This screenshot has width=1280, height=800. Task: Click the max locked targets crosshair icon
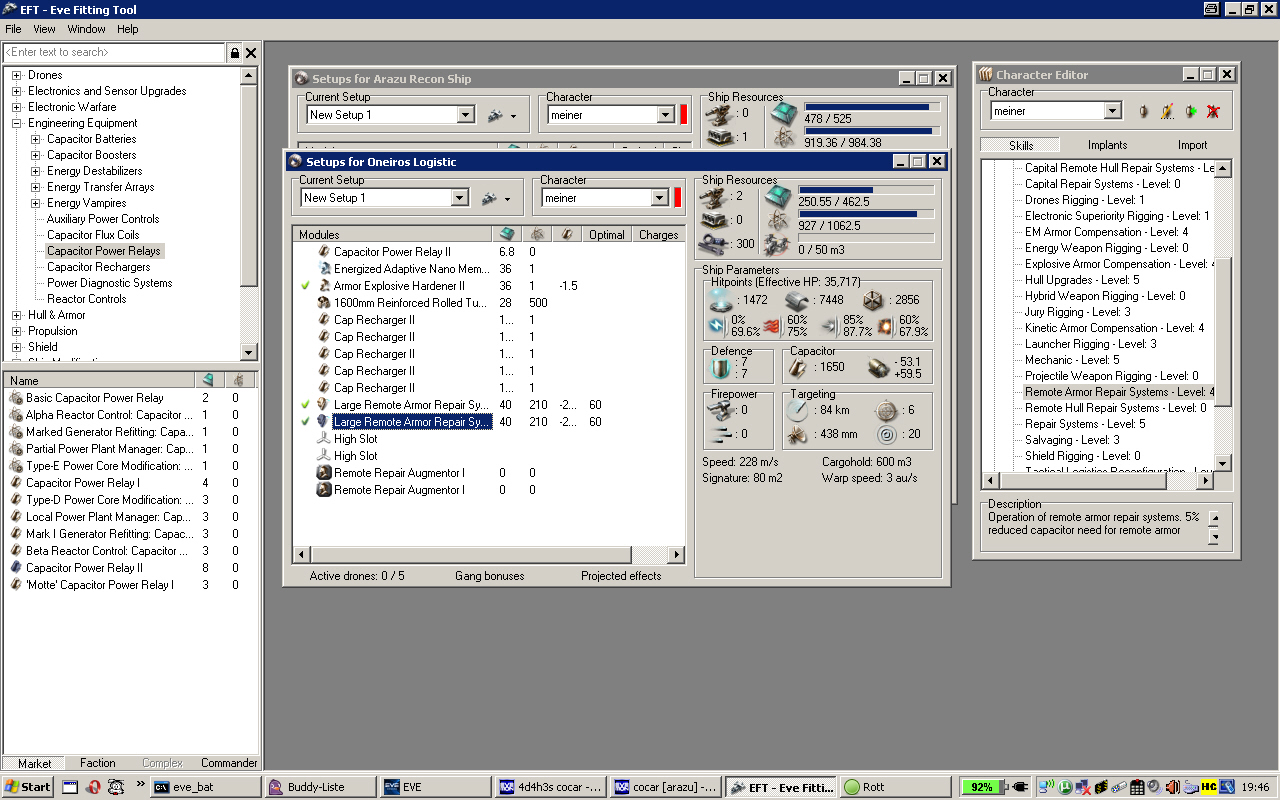click(x=886, y=410)
